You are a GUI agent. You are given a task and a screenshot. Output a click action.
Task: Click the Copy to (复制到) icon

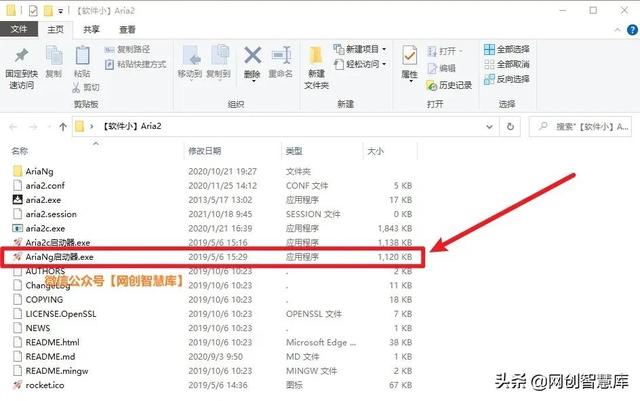[220, 55]
